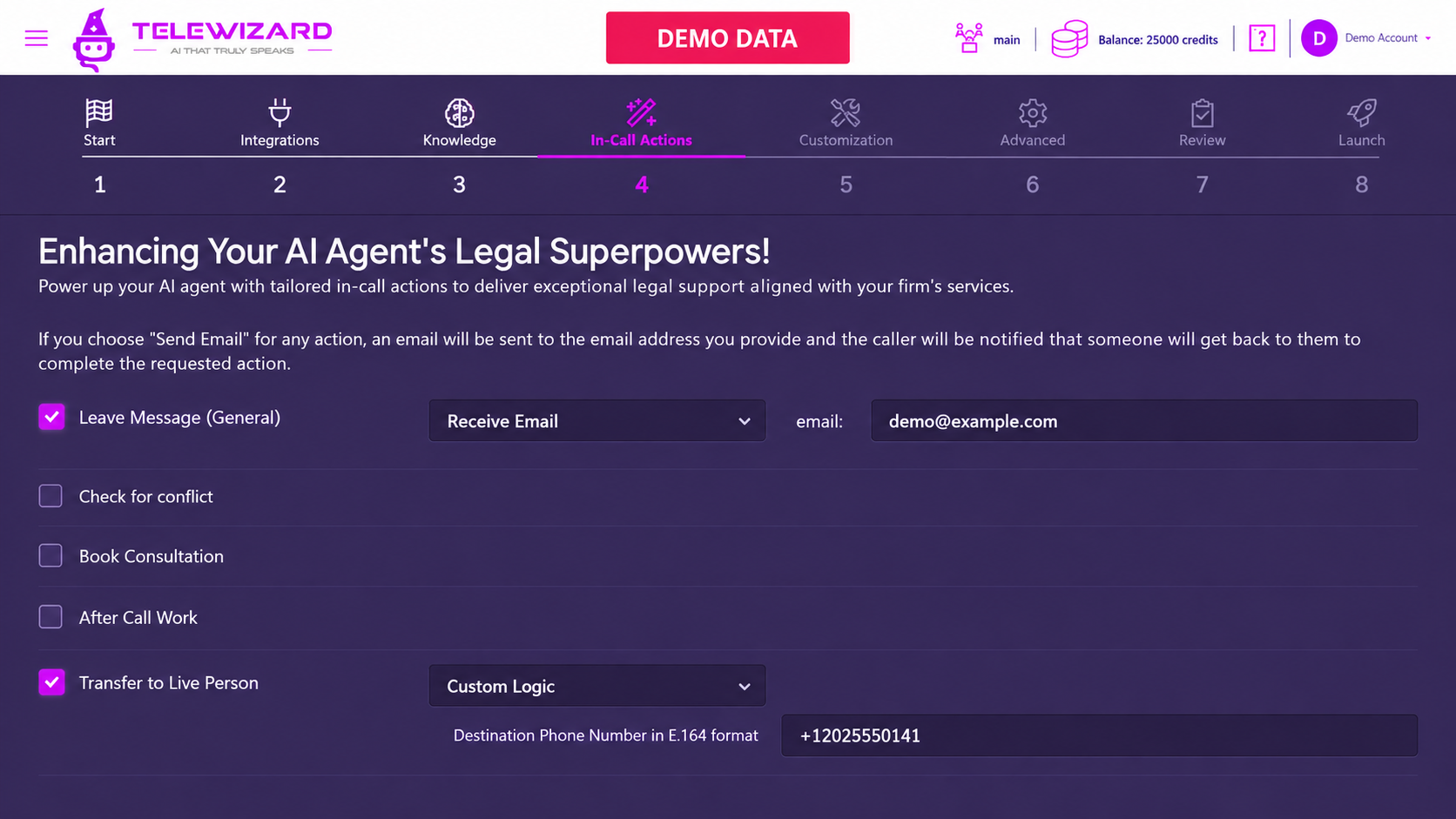Enable the Check for conflict checkbox
The image size is (1456, 819).
coord(51,496)
